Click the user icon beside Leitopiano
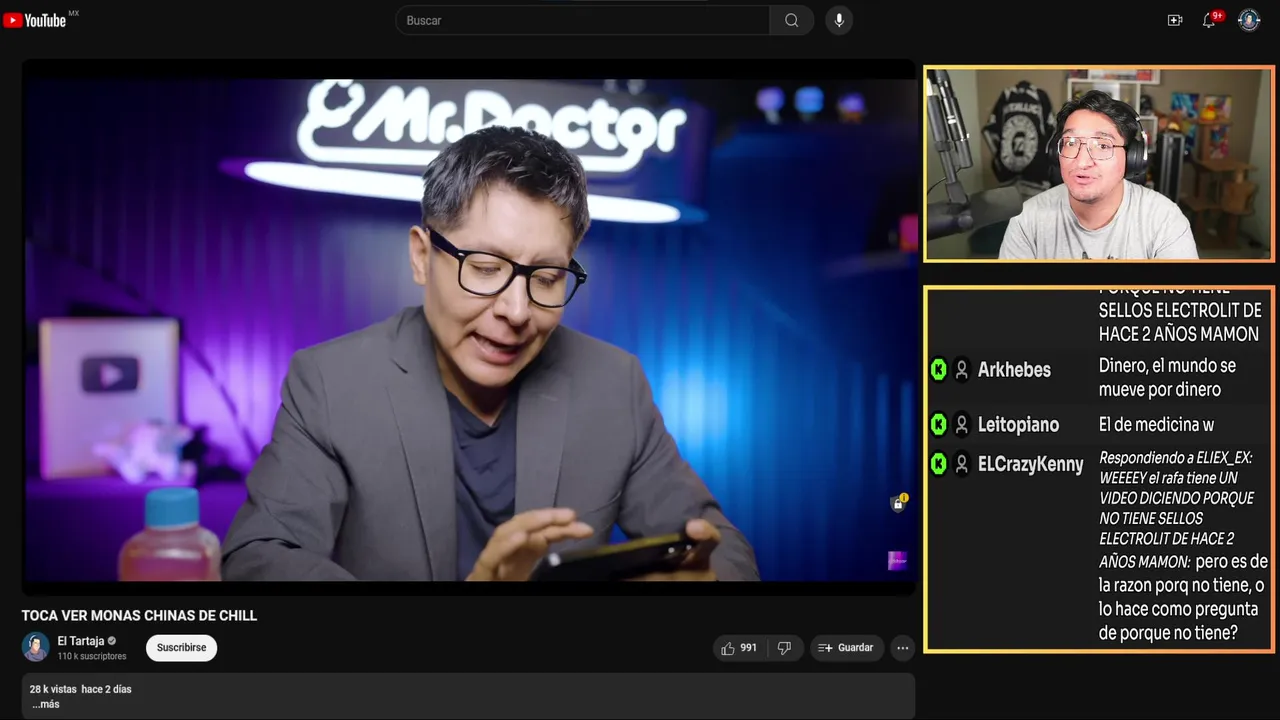The image size is (1280, 720). tap(962, 425)
